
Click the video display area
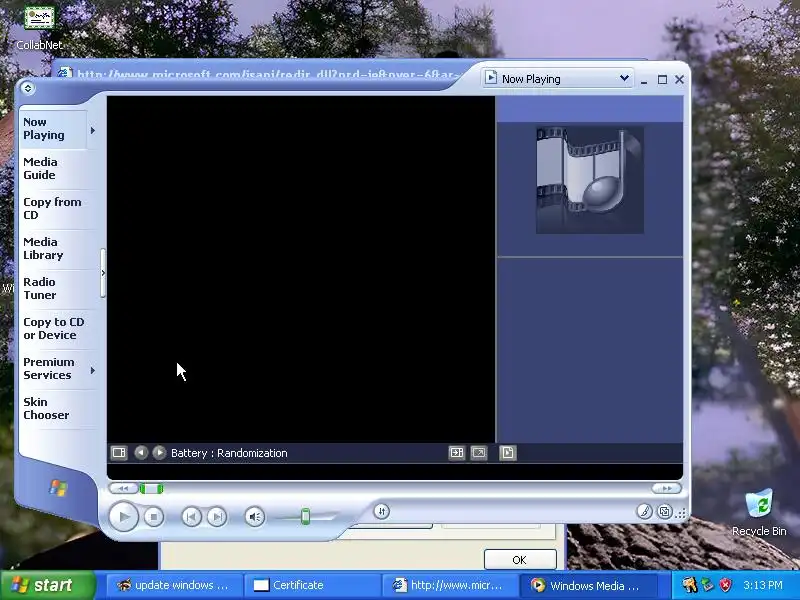pos(301,269)
